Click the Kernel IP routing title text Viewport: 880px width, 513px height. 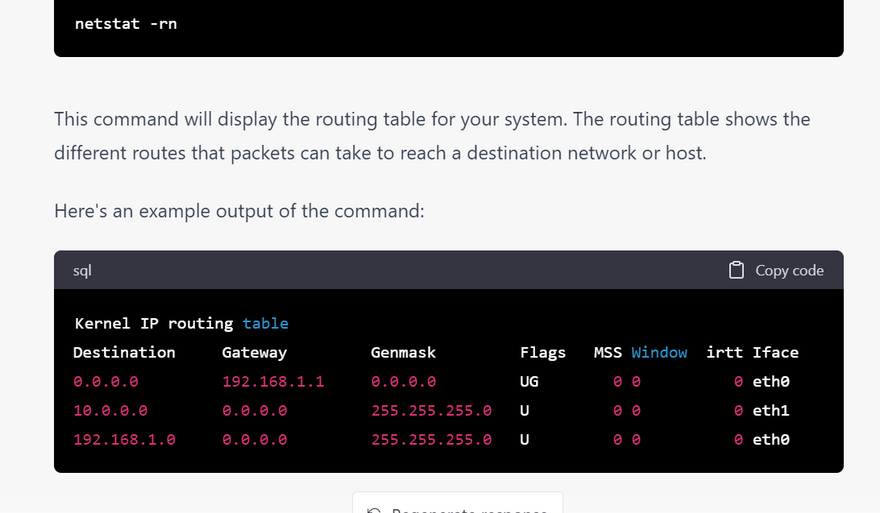(x=154, y=323)
